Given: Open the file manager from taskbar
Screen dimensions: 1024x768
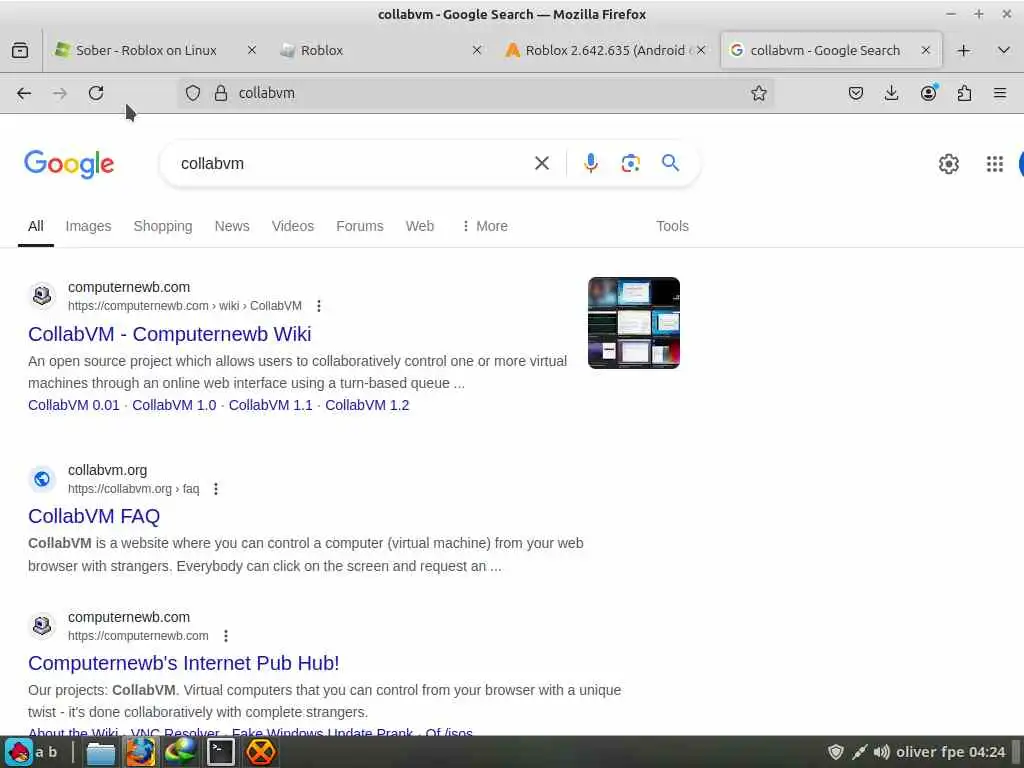Looking at the screenshot, I should pyautogui.click(x=101, y=752).
